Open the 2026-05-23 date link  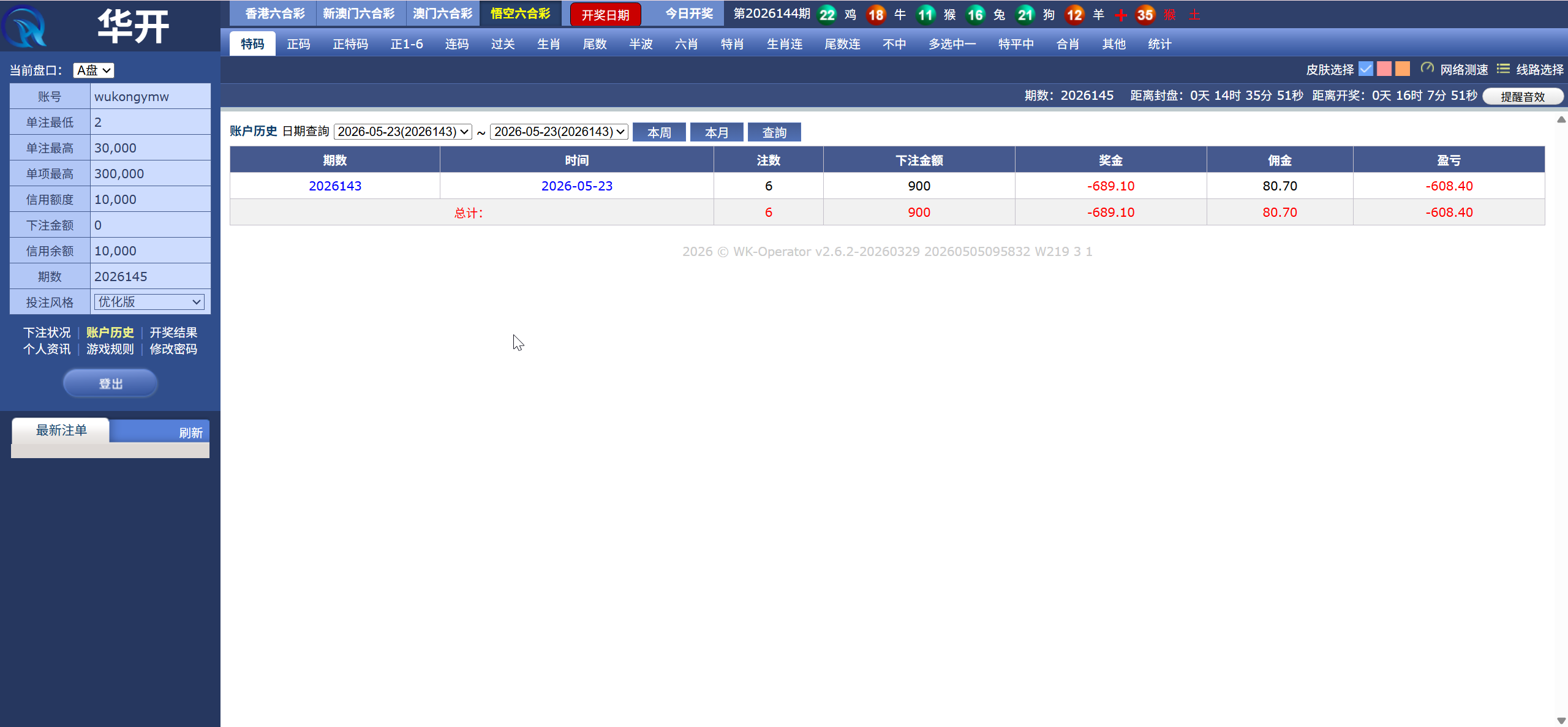[577, 186]
